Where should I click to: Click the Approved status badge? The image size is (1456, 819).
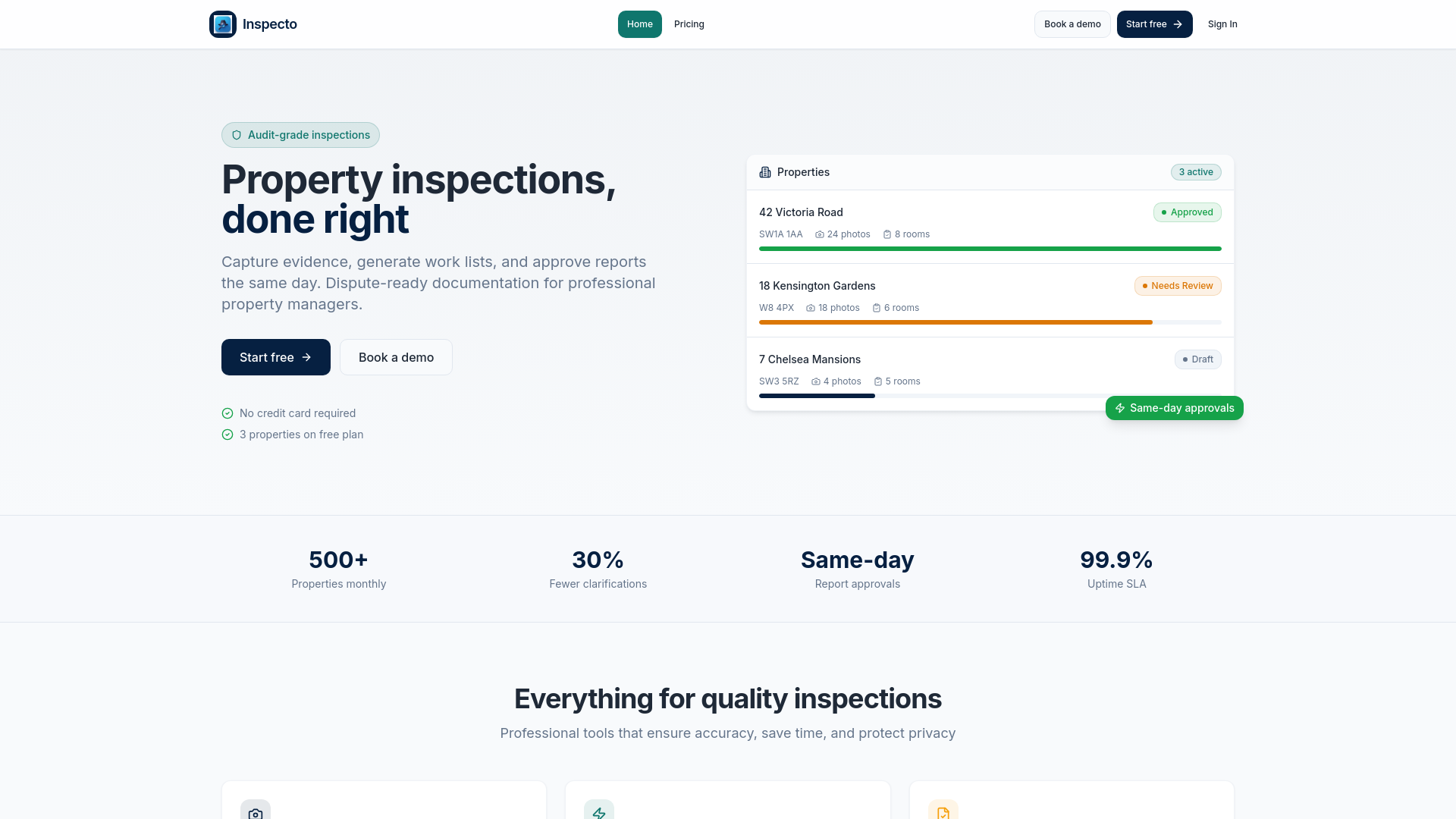pos(1188,212)
